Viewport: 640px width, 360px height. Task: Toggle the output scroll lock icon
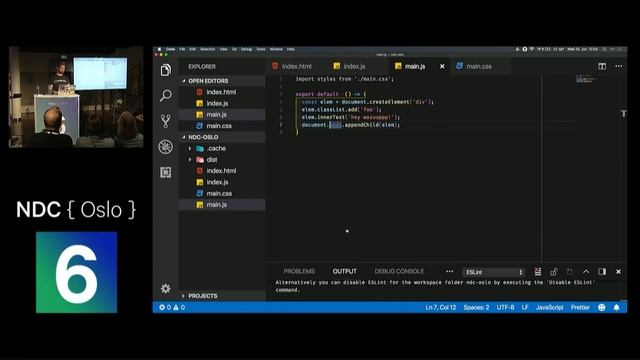[x=553, y=272]
